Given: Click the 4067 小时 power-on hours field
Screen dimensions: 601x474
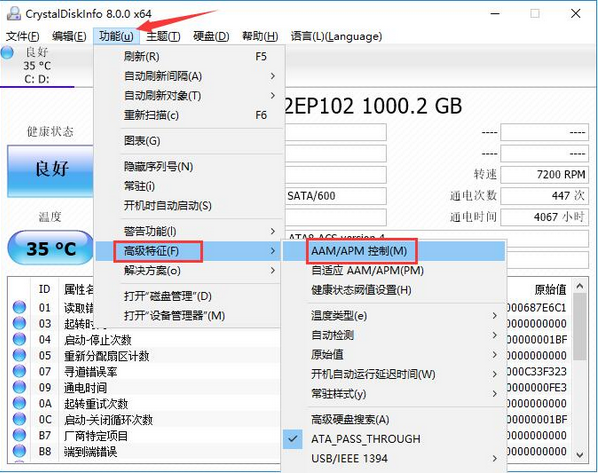Looking at the screenshot, I should pyautogui.click(x=544, y=217).
